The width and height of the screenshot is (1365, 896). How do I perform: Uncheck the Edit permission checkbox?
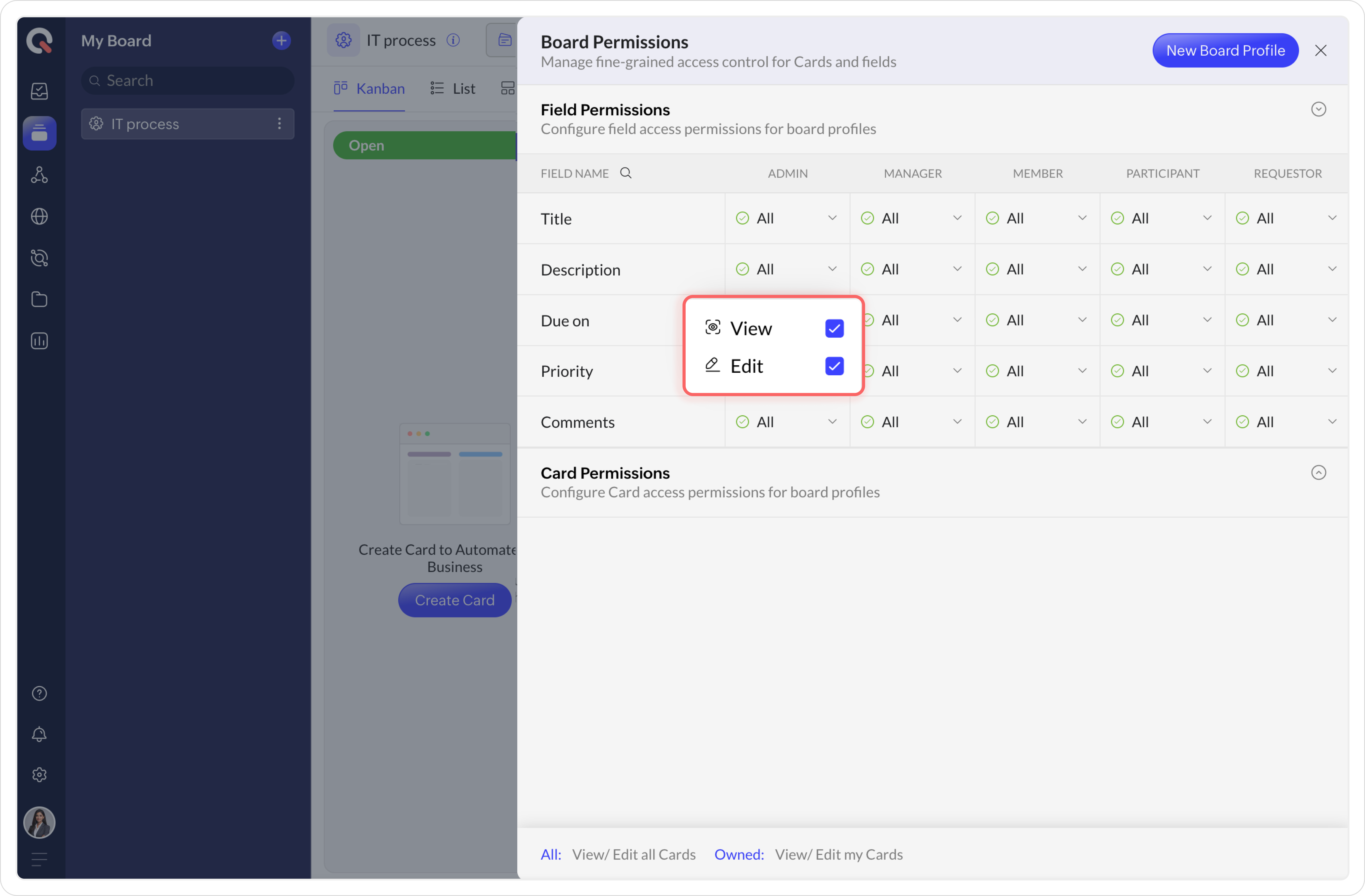834,366
